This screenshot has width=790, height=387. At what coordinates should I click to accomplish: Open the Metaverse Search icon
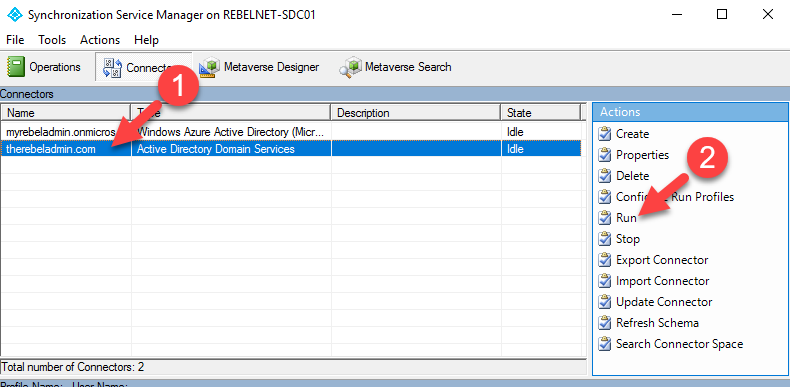[350, 68]
